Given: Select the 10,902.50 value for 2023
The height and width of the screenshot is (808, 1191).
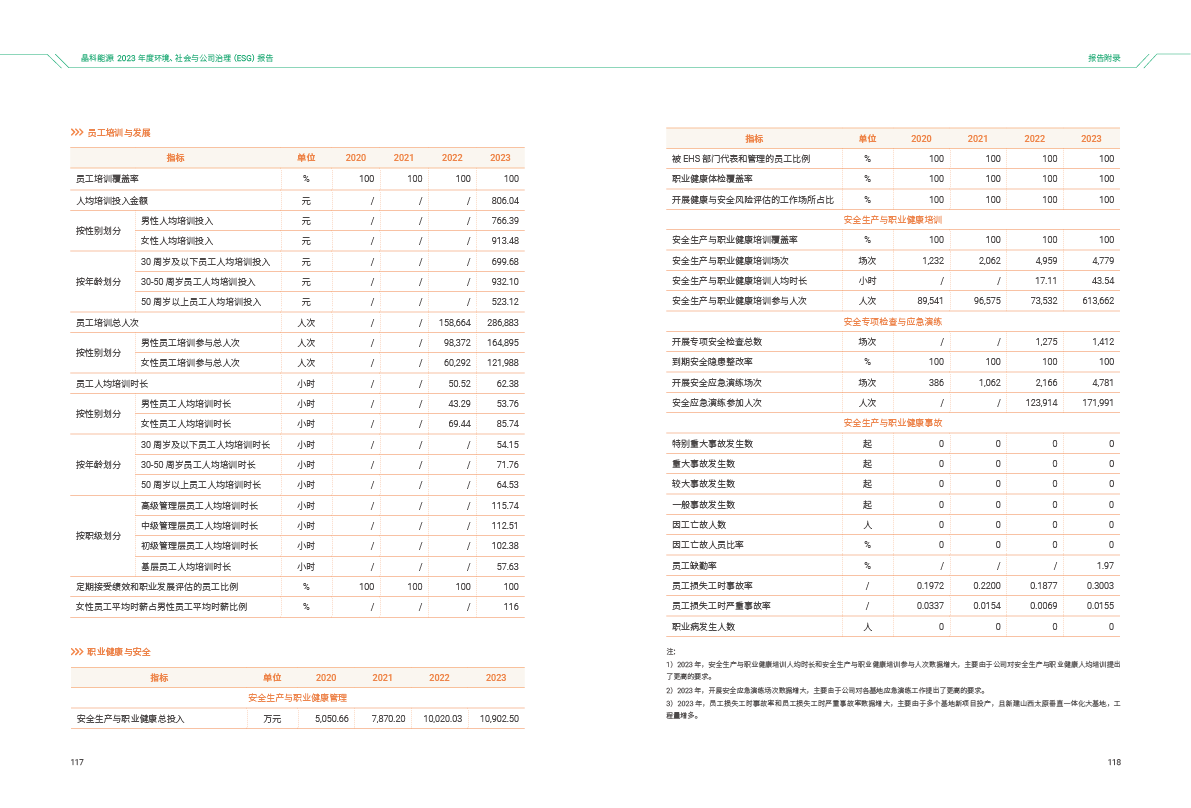Looking at the screenshot, I should tap(499, 719).
